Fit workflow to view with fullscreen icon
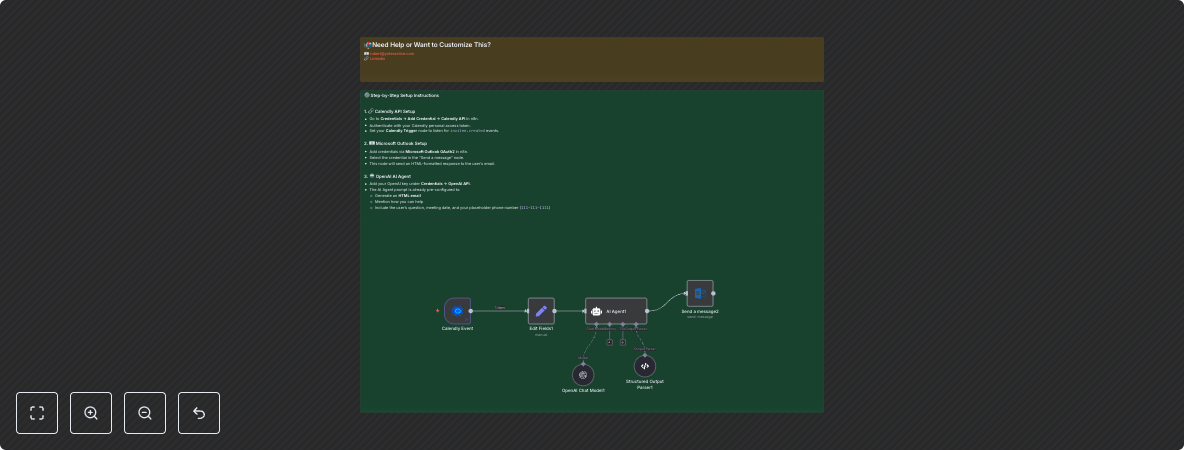This screenshot has height=450, width=1184. click(x=37, y=413)
